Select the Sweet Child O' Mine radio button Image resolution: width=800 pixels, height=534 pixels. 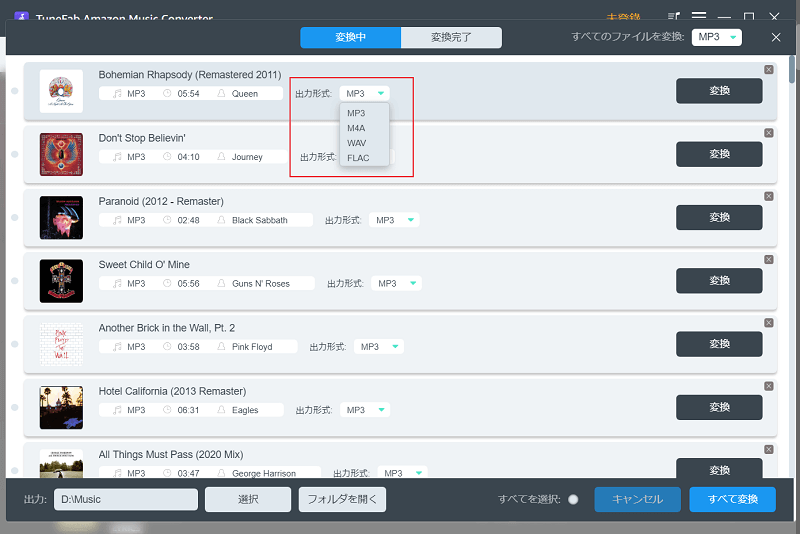(x=15, y=281)
